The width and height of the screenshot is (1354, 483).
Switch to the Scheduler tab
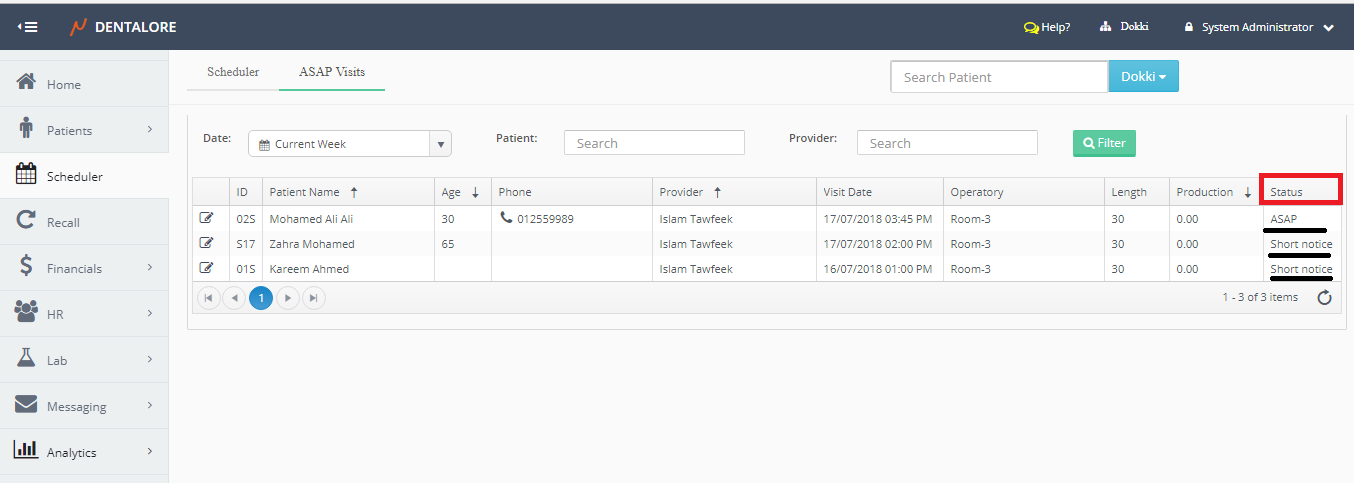pyautogui.click(x=233, y=72)
